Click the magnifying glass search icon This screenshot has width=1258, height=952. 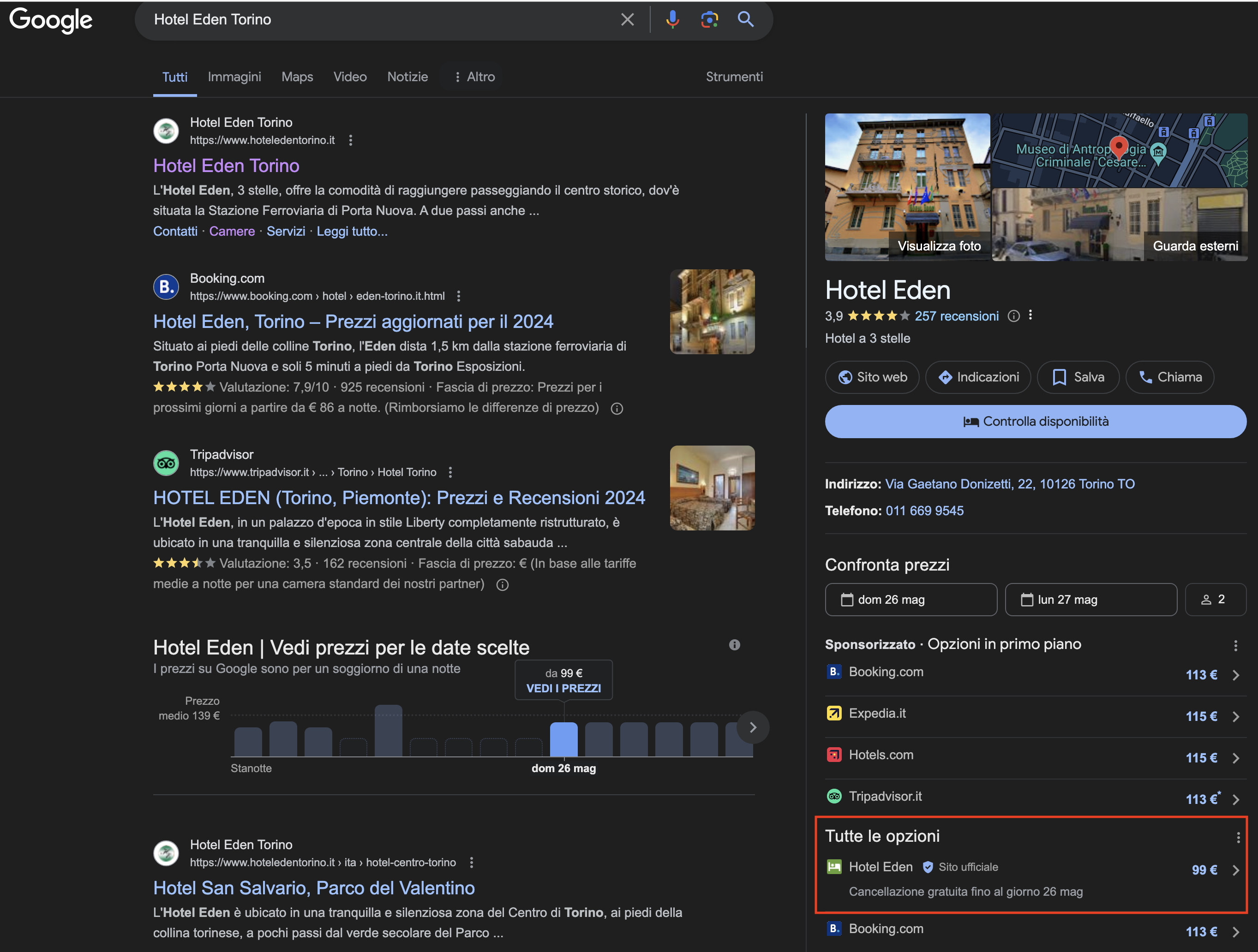pyautogui.click(x=746, y=20)
